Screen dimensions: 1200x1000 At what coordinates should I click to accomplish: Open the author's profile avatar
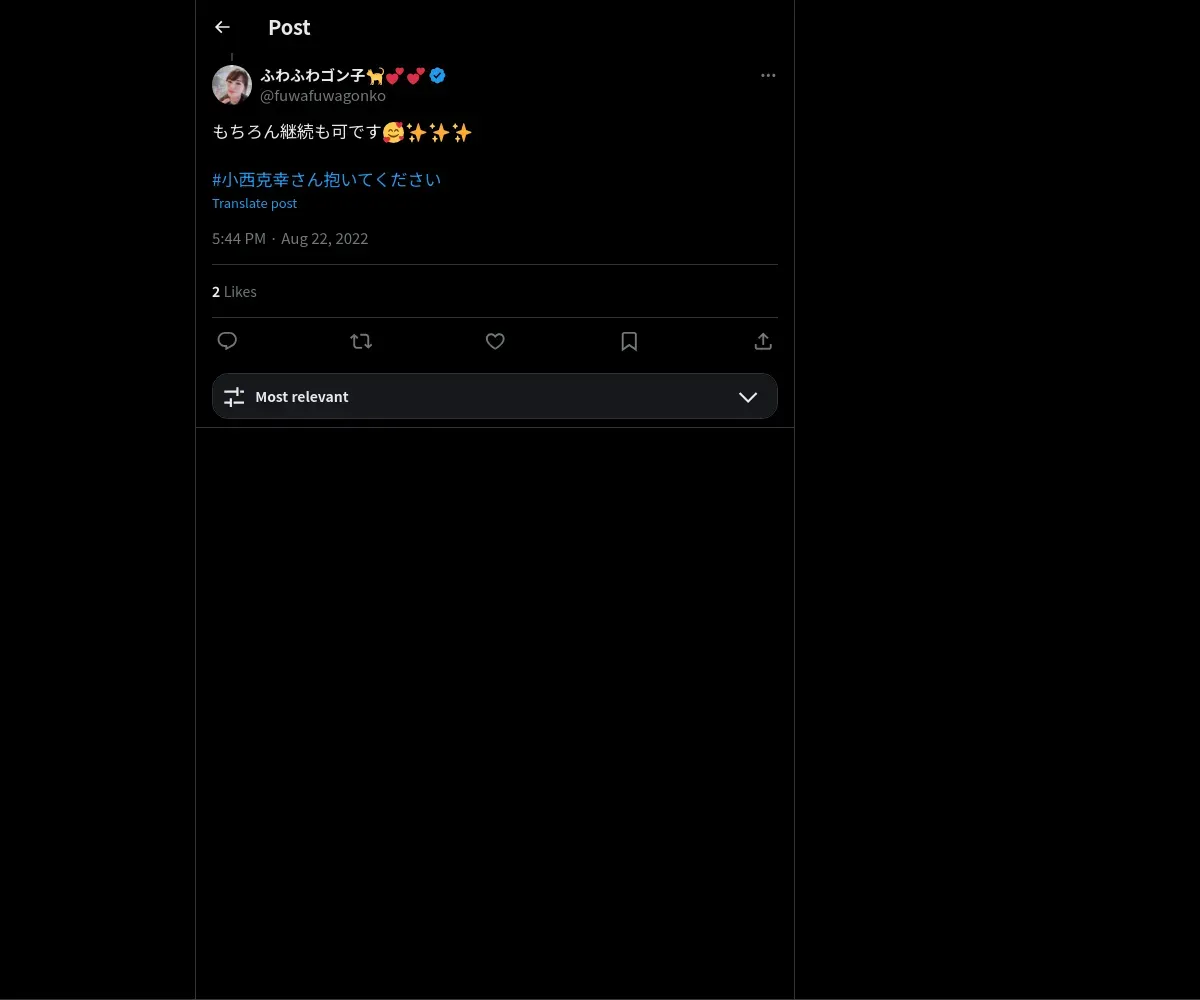coord(232,85)
